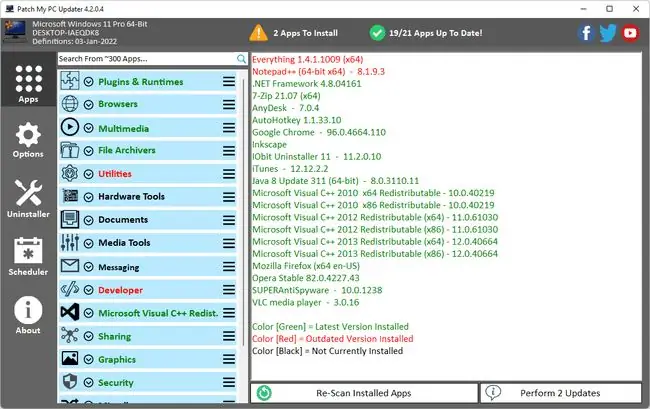Select '7-Zip 21.07 (x64)' entry
The image size is (650, 409).
coord(286,96)
